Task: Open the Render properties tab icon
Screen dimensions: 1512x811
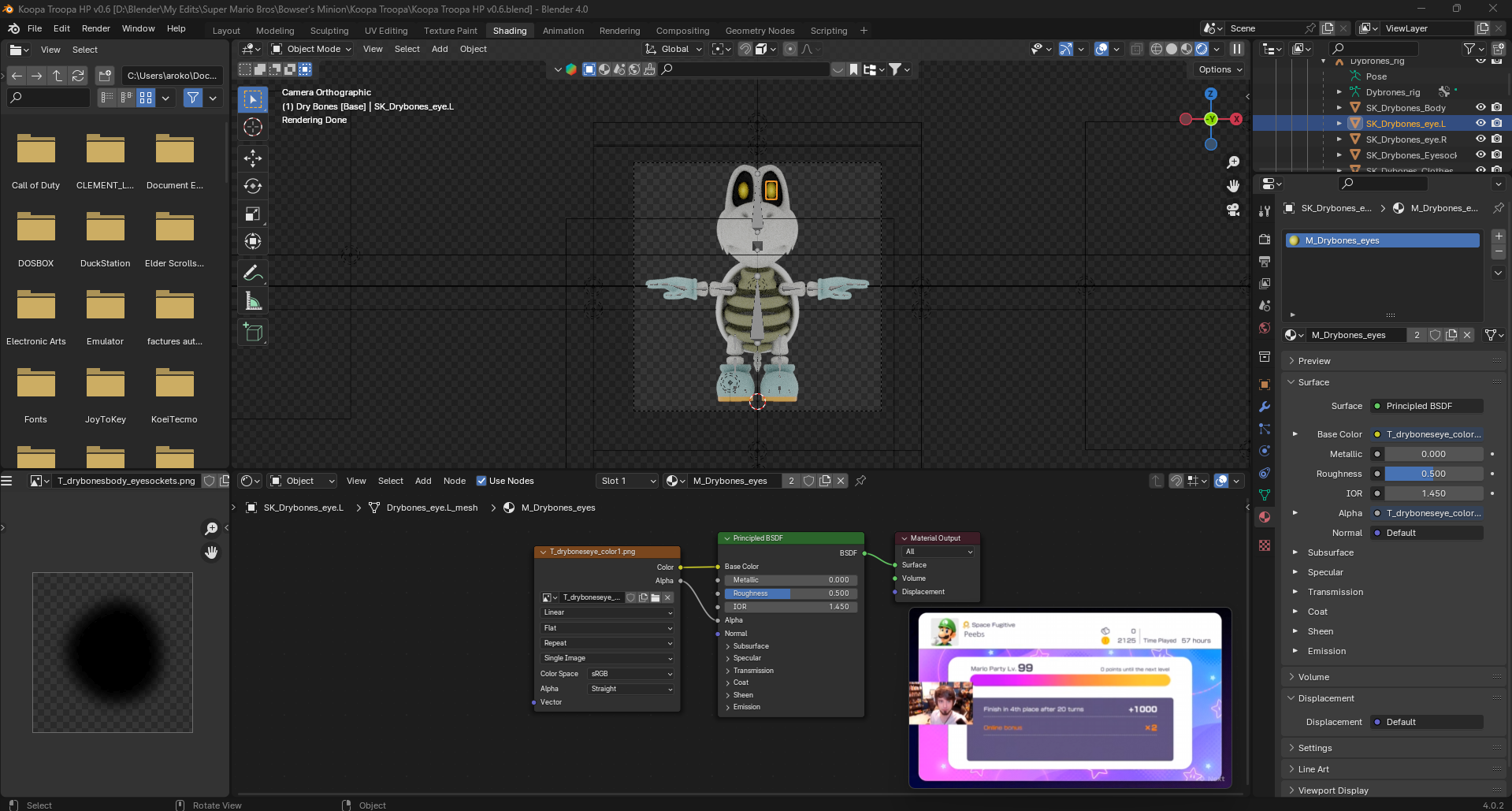Action: [x=1265, y=239]
